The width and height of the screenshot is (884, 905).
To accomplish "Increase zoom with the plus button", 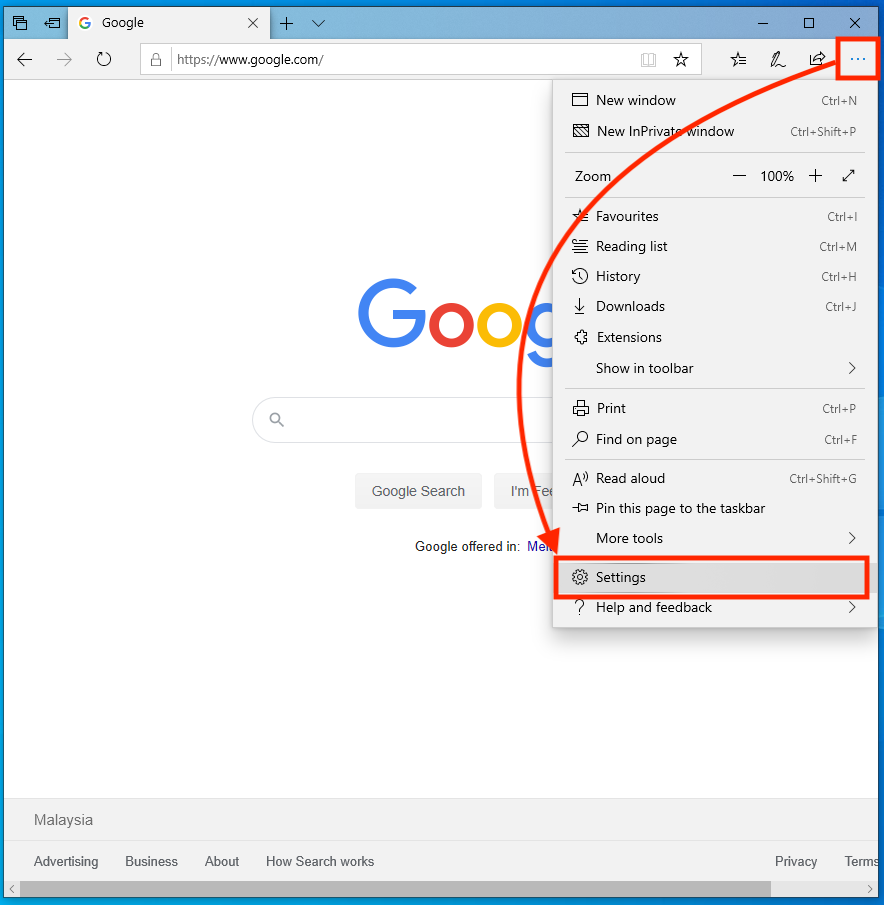I will [815, 176].
